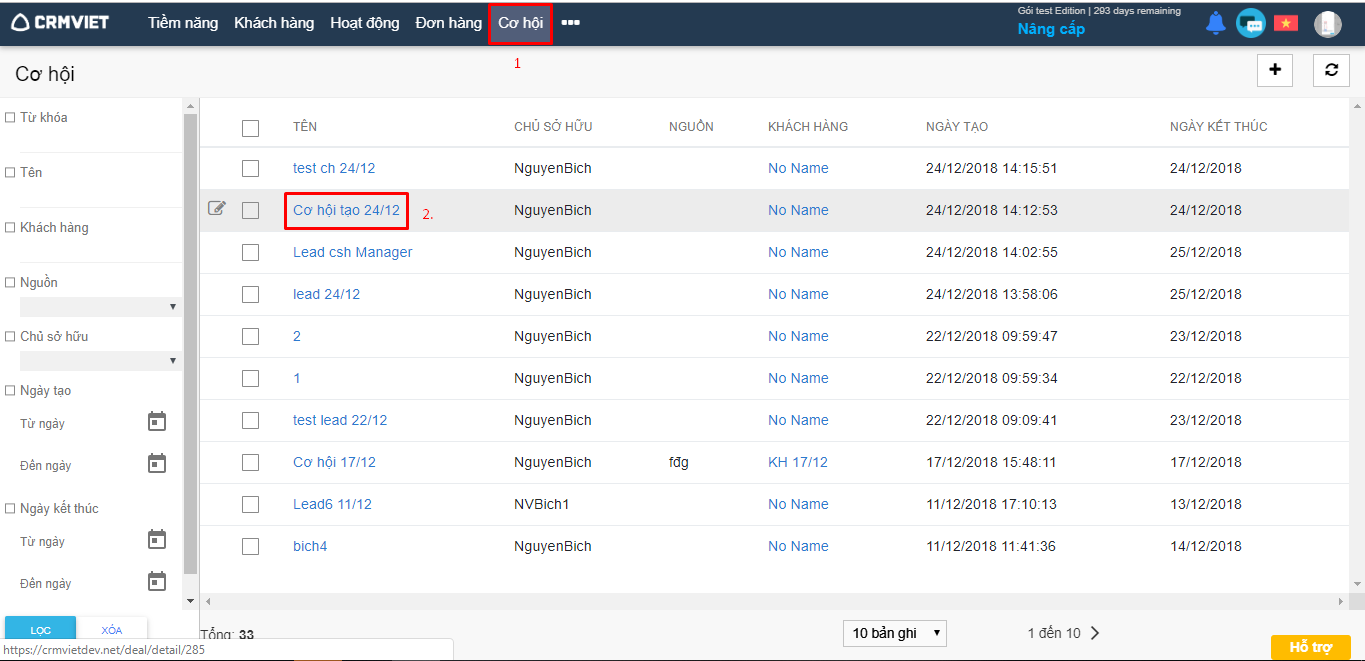The width and height of the screenshot is (1365, 661).
Task: Click the 'Hỗ trợ' support button
Action: [1310, 647]
